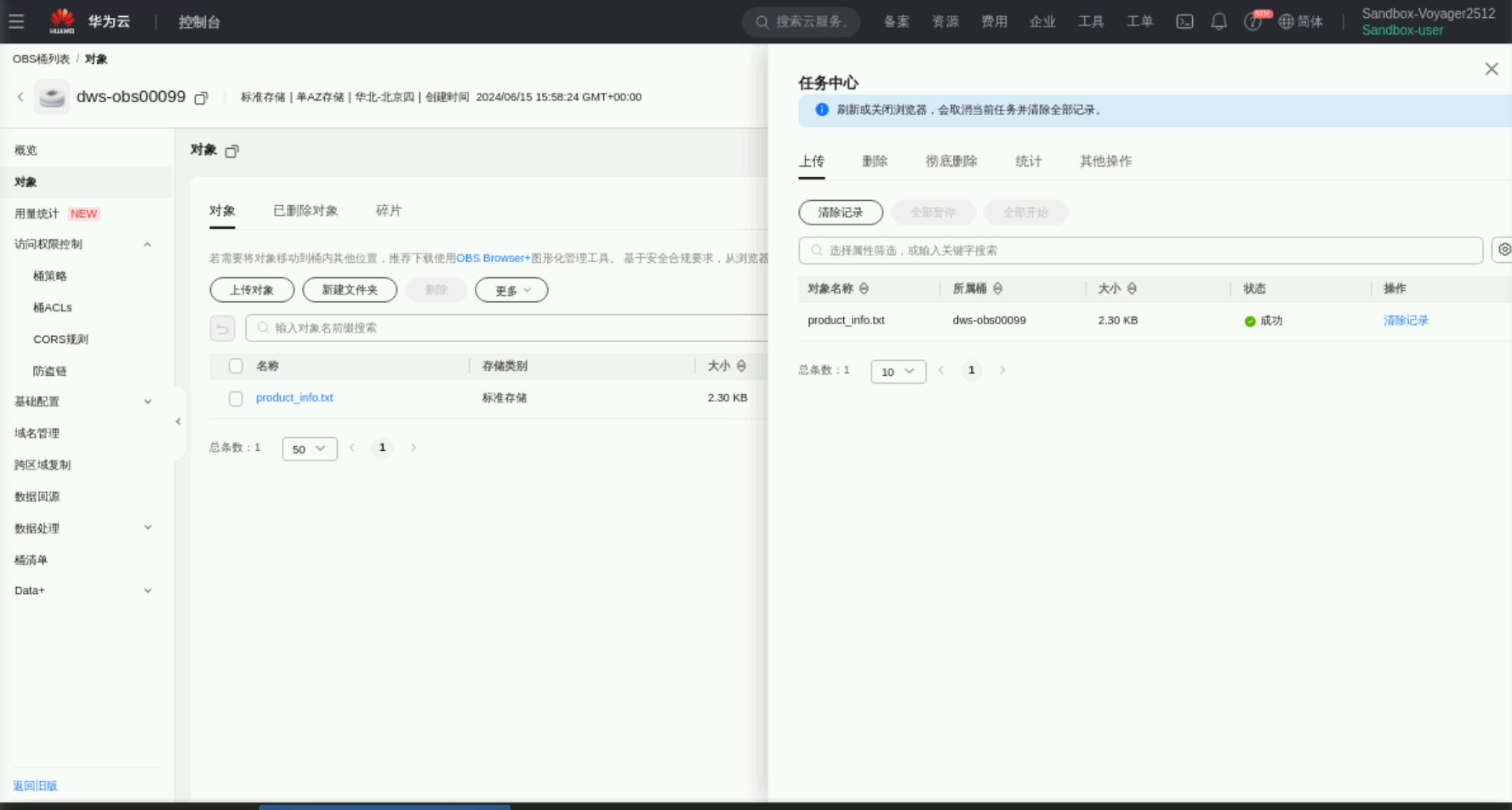Collapse the sidebar with the arrow handle
The image size is (1512, 810).
pyautogui.click(x=178, y=421)
